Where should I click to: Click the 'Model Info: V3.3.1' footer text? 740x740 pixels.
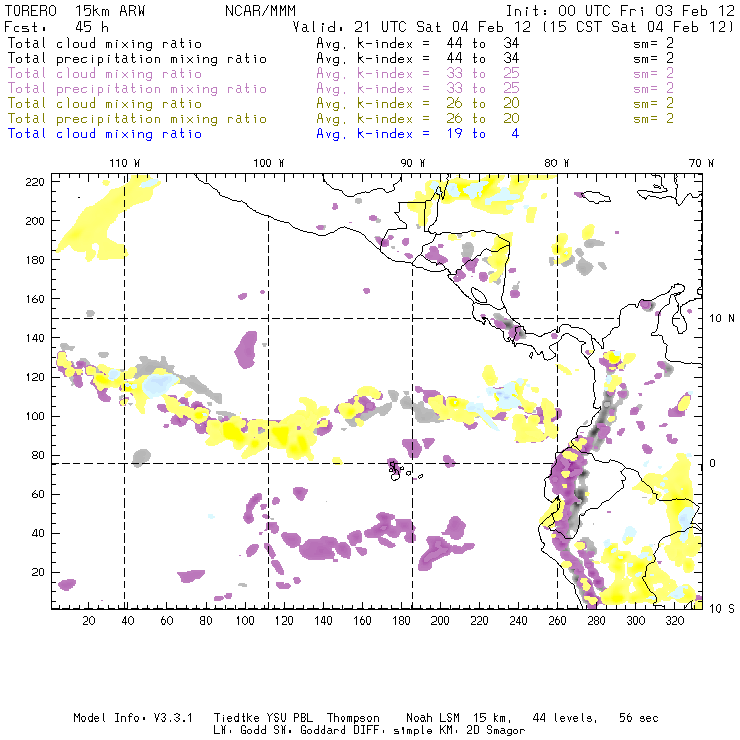[133, 718]
